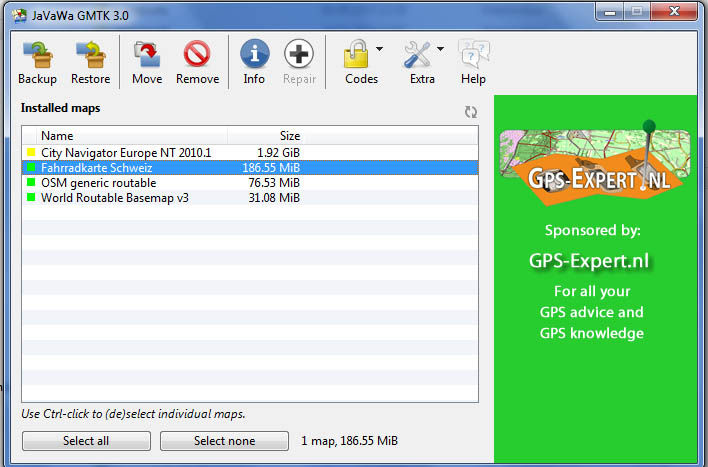
Task: Select World Routable Basemap v3 row
Action: (114, 198)
